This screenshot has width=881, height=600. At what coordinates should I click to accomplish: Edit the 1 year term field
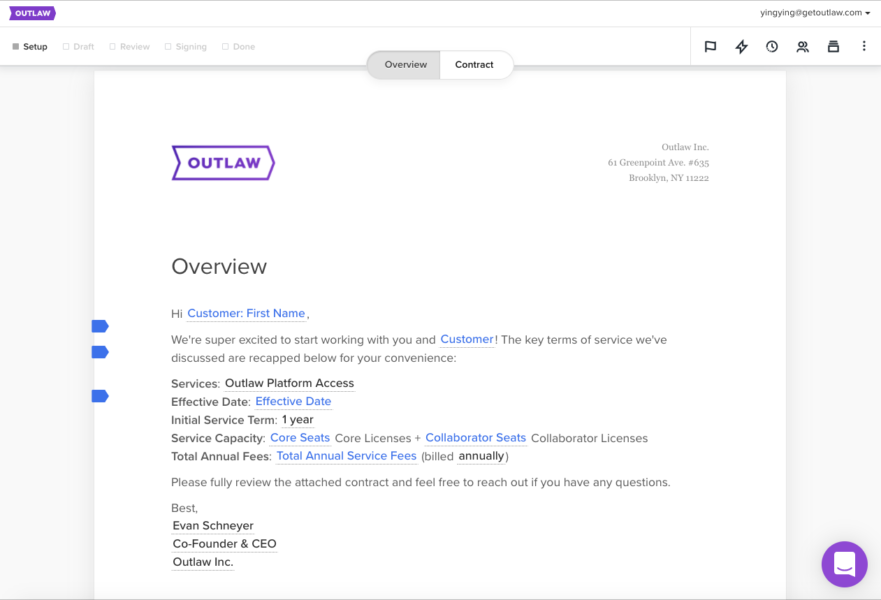[298, 420]
